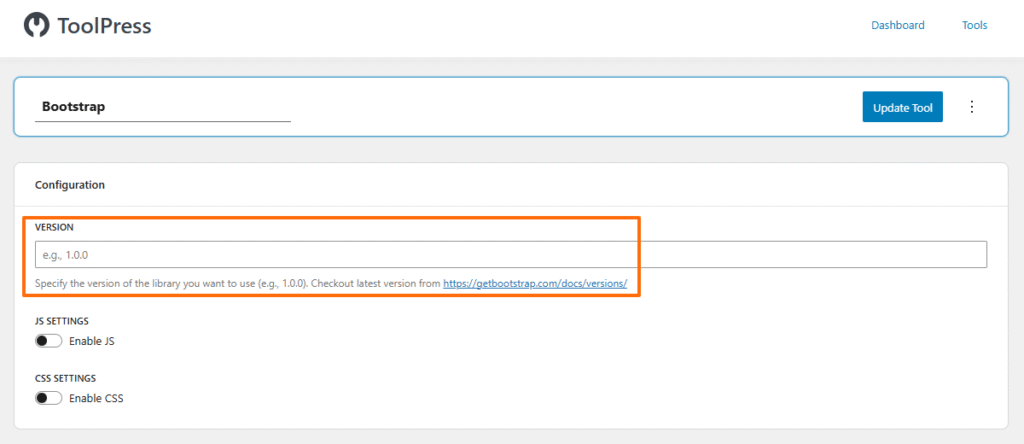The height and width of the screenshot is (444, 1024).
Task: Open the getbootstrap.com versions link
Action: 535,284
